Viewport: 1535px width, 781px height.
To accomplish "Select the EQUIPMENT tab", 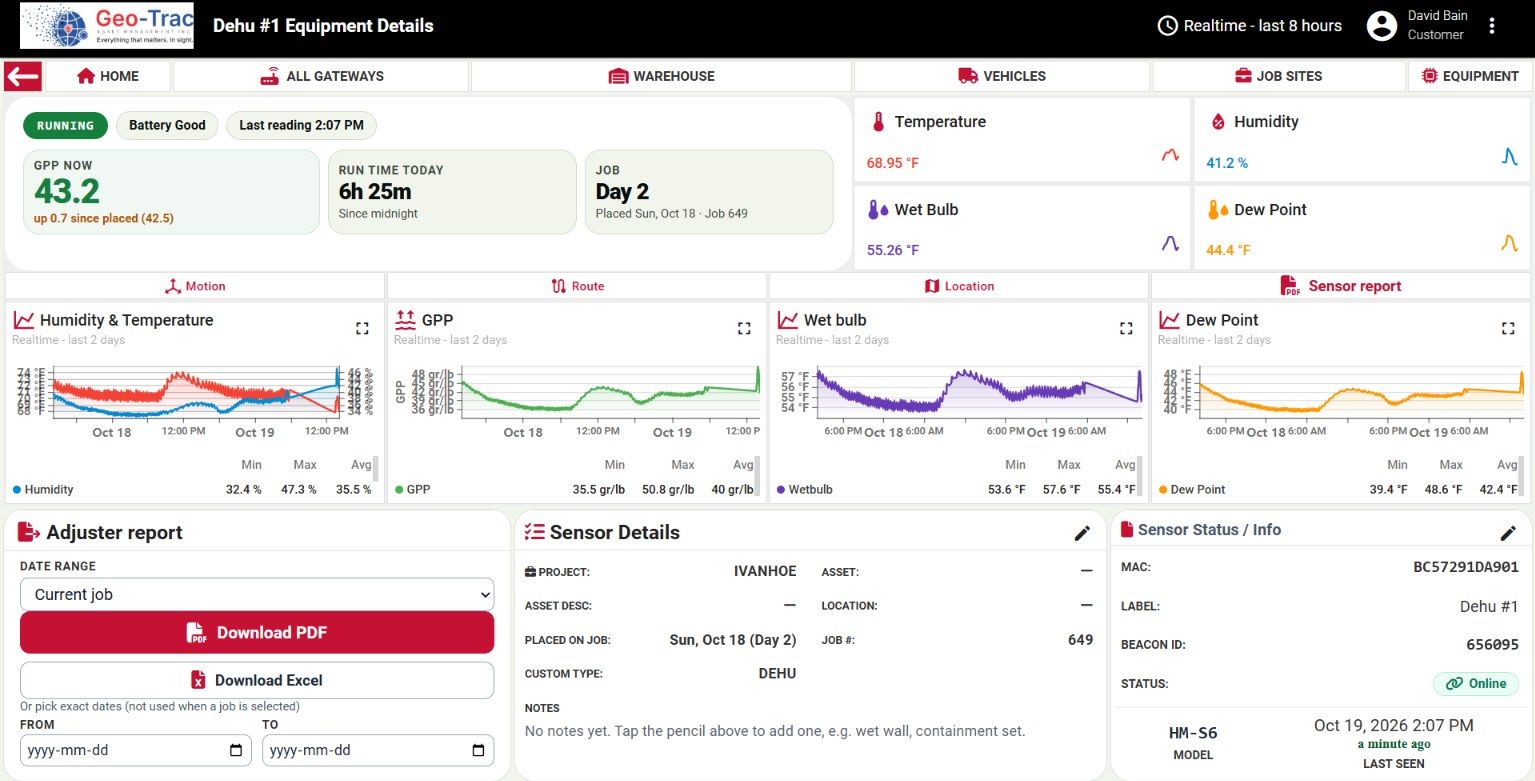I will pyautogui.click(x=1470, y=76).
